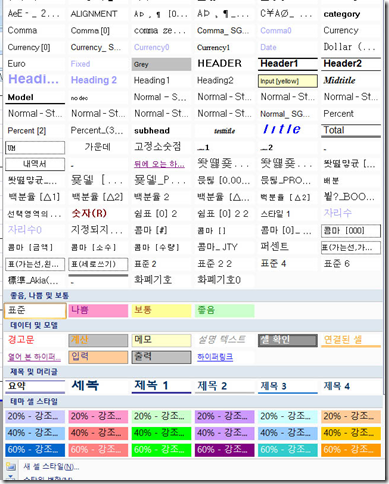This screenshot has width=389, height=484.
Task: Choose the Grey custom style
Action: 161,64
